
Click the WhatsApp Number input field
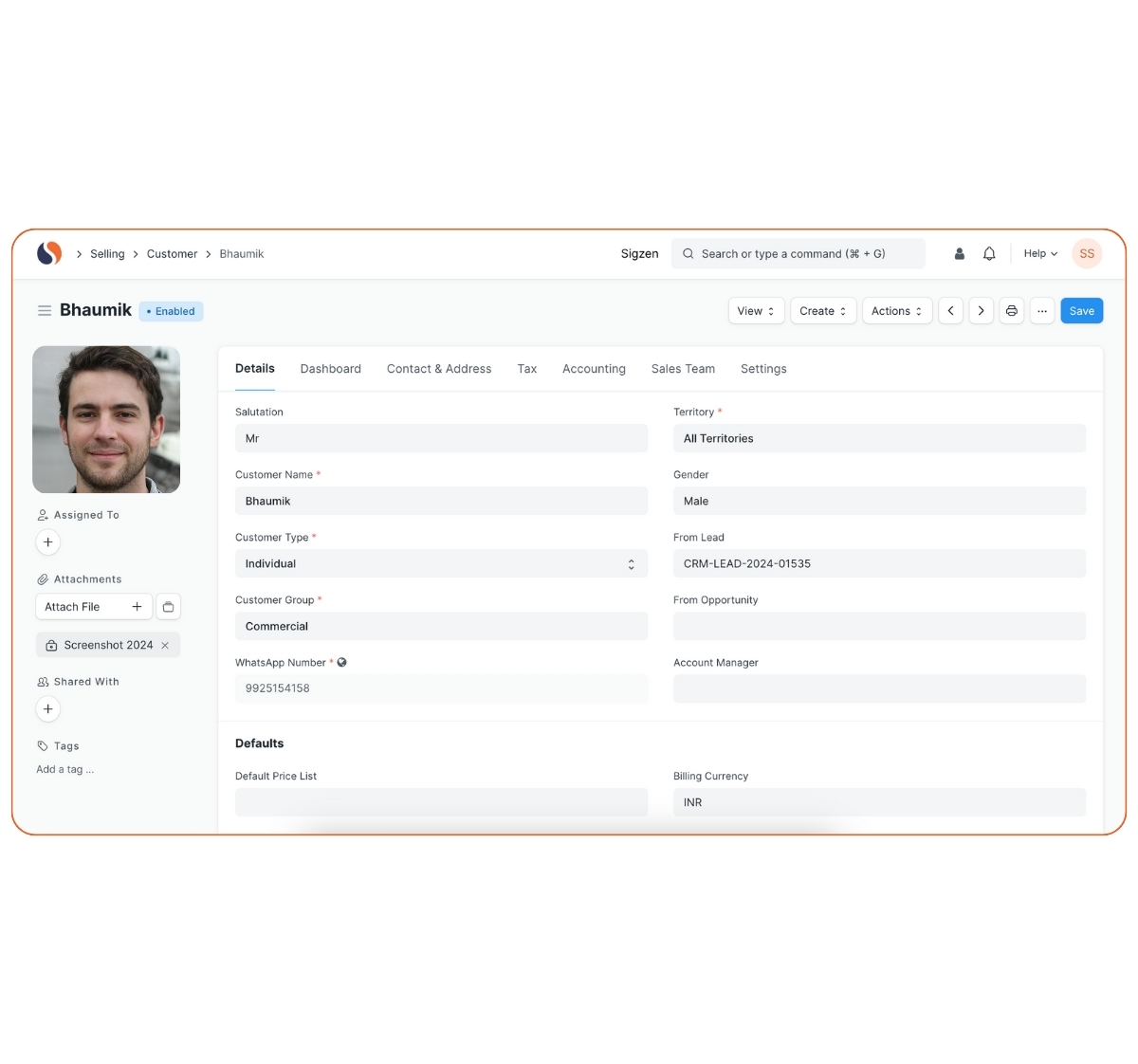click(x=441, y=688)
